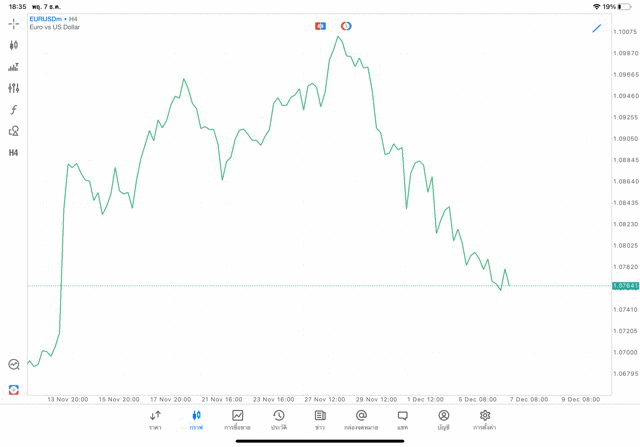
Task: Activate the crosshair cursor tool
Action: [x=14, y=23]
